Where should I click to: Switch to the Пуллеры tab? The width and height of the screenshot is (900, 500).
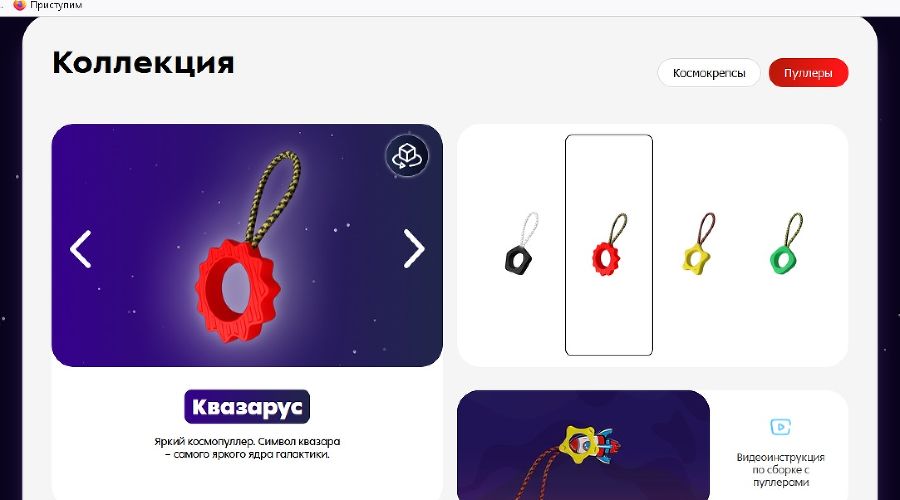[x=808, y=73]
